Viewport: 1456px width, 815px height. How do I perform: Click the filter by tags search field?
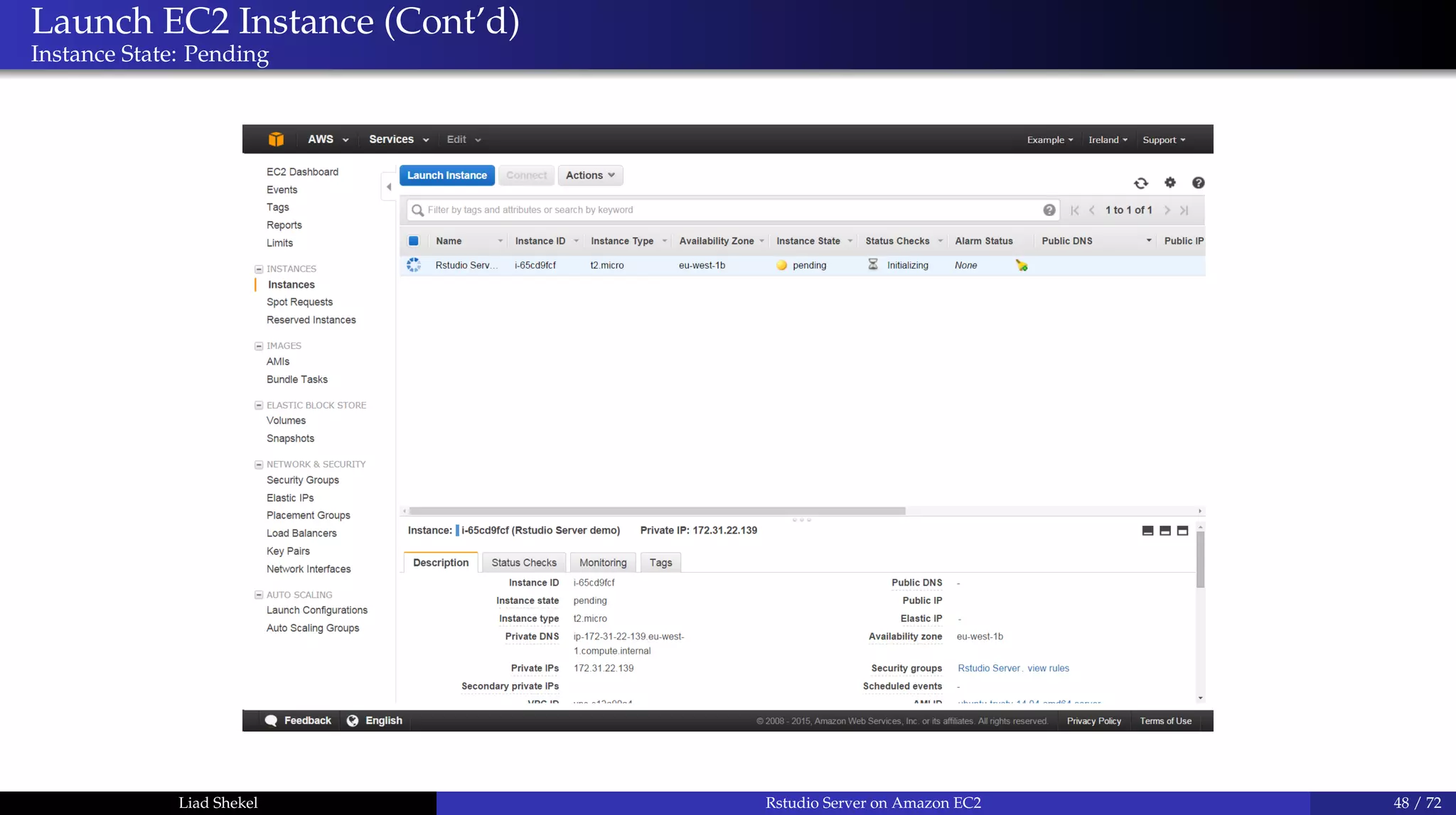tap(732, 210)
